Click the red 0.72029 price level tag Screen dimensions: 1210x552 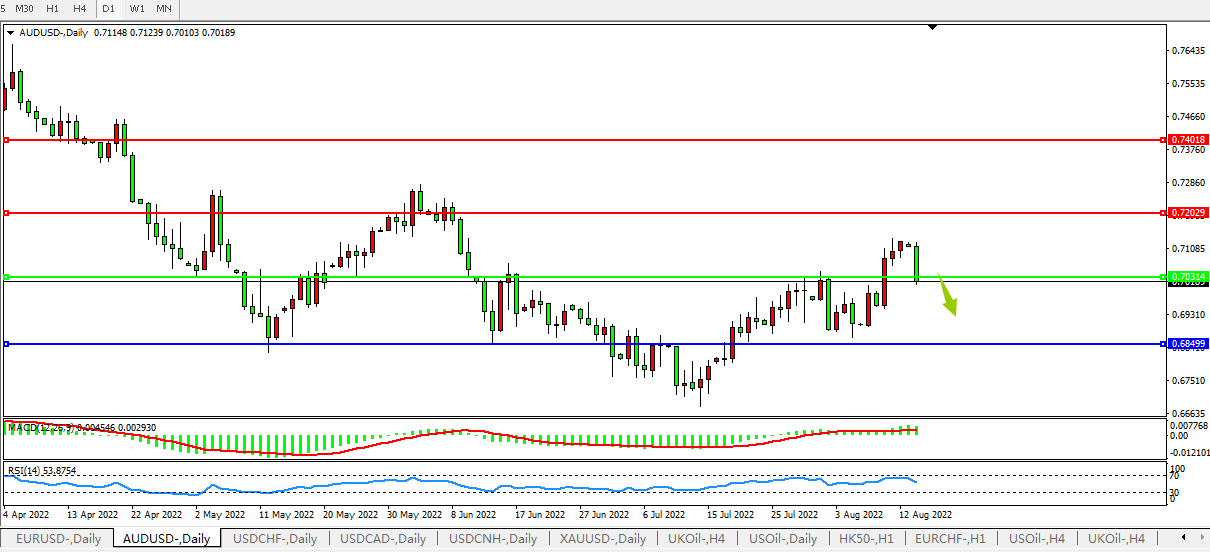pyautogui.click(x=1187, y=213)
